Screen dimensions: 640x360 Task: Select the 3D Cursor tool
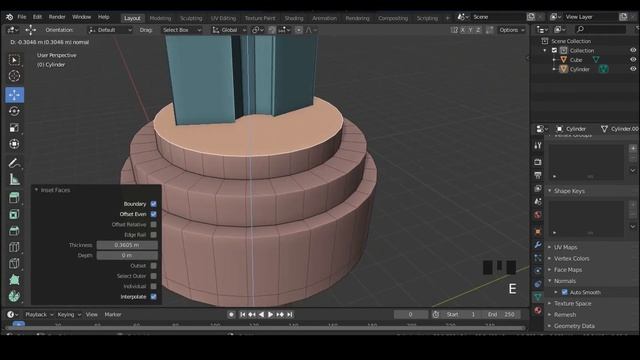click(14, 76)
